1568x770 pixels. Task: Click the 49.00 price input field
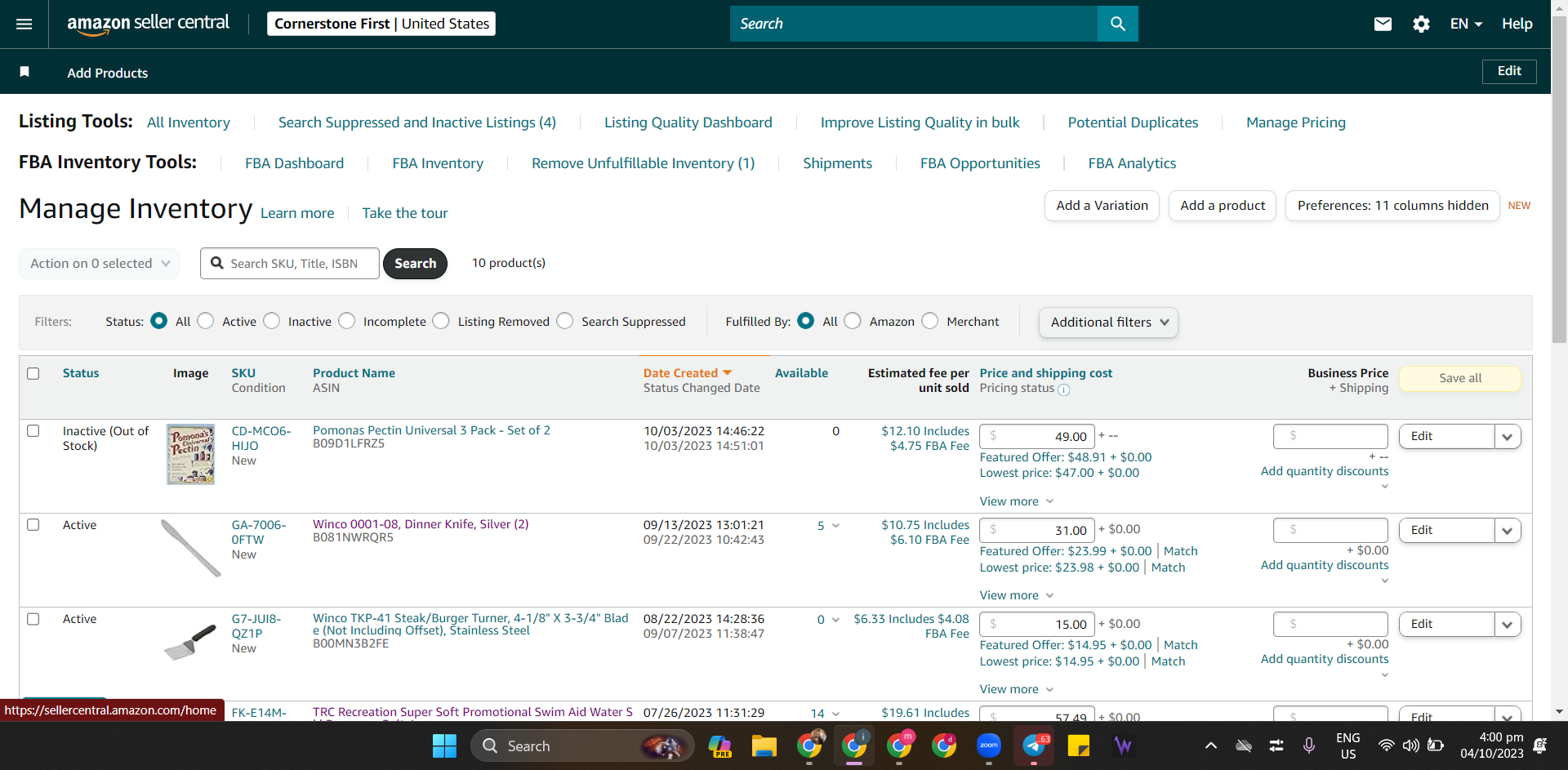click(1037, 436)
